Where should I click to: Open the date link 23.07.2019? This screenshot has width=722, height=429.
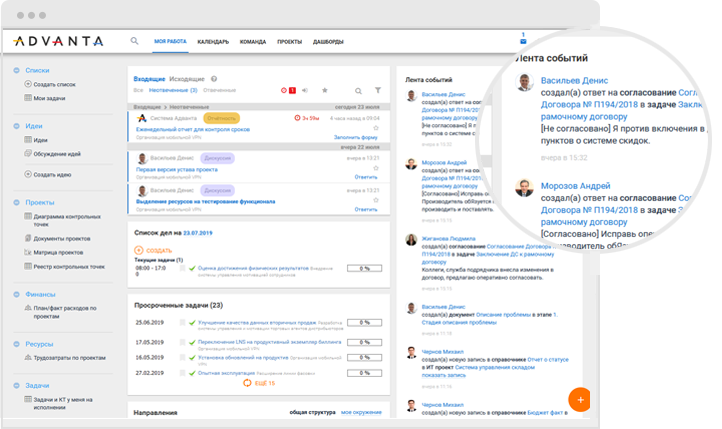[x=198, y=233]
